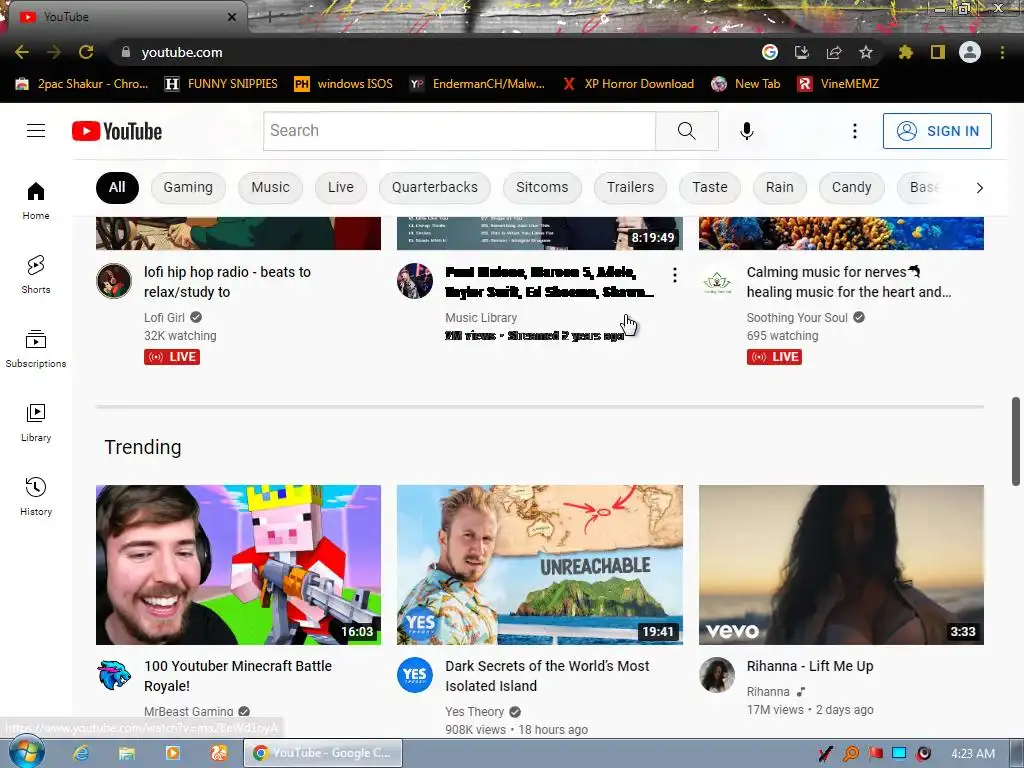Image resolution: width=1024 pixels, height=768 pixels.
Task: Open Shorts in sidebar
Action: (x=36, y=274)
